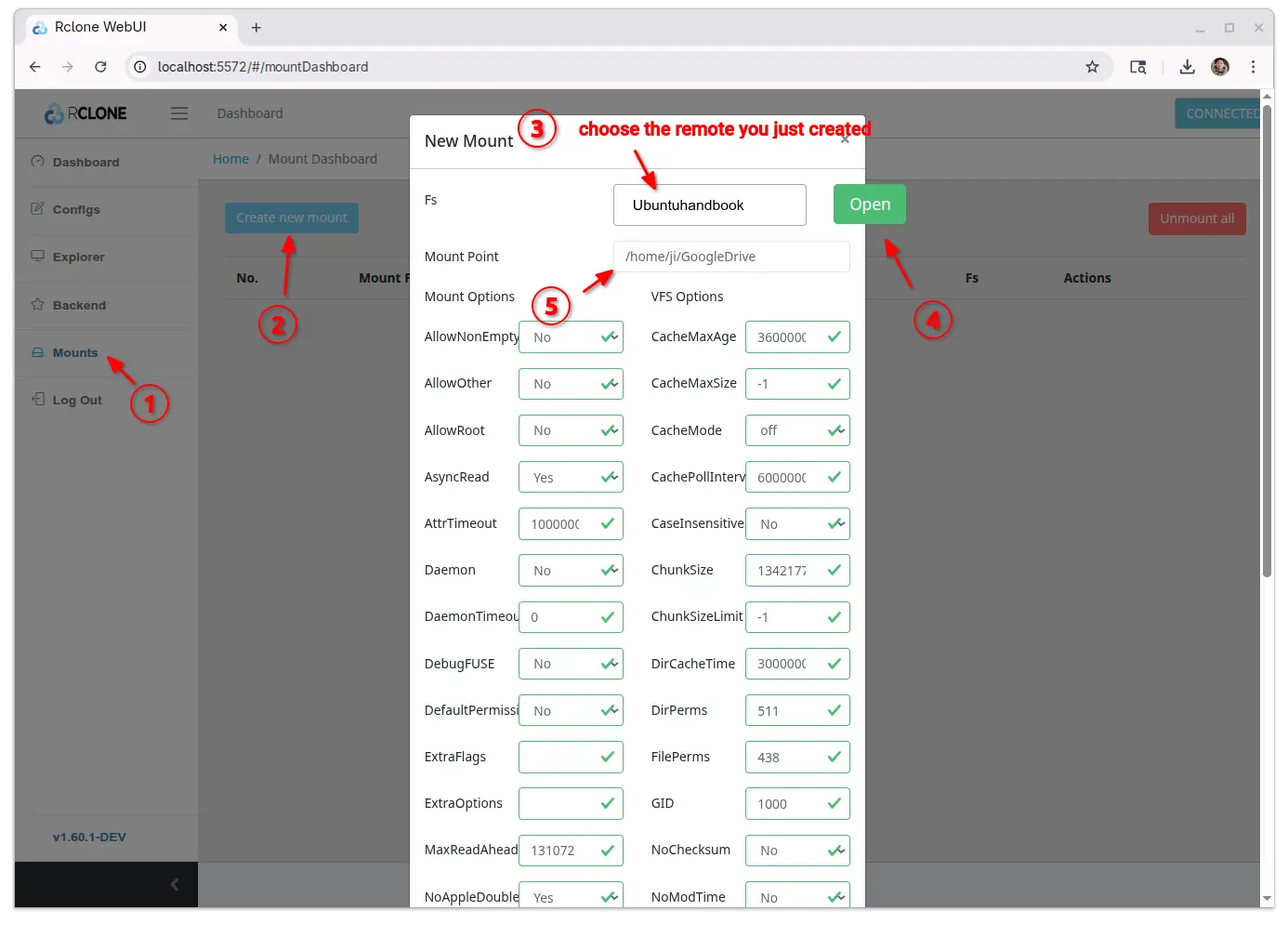
Task: Click the Home breadcrumb link
Action: click(230, 159)
